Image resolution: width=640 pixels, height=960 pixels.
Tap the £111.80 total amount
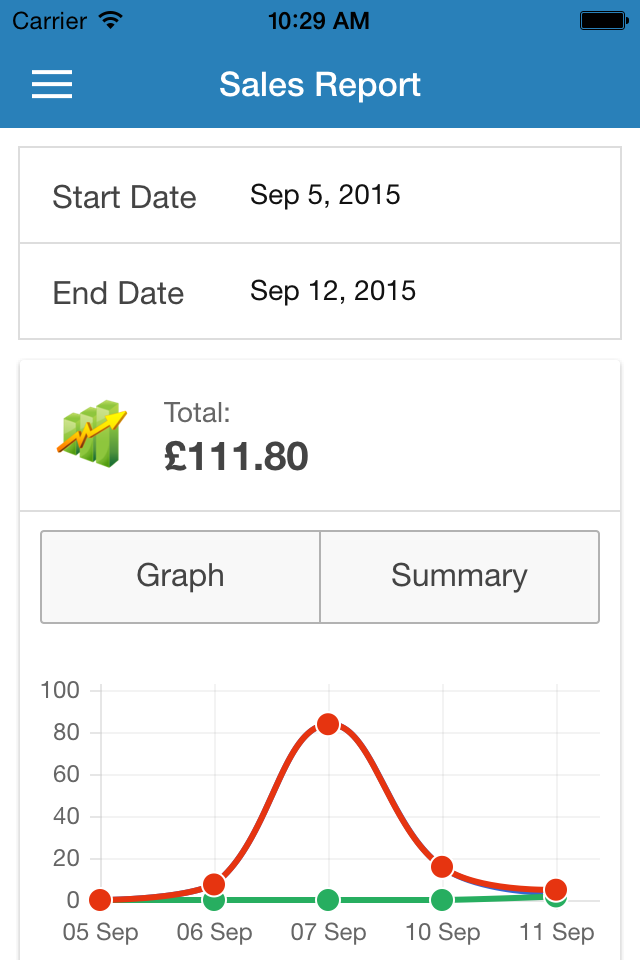236,457
